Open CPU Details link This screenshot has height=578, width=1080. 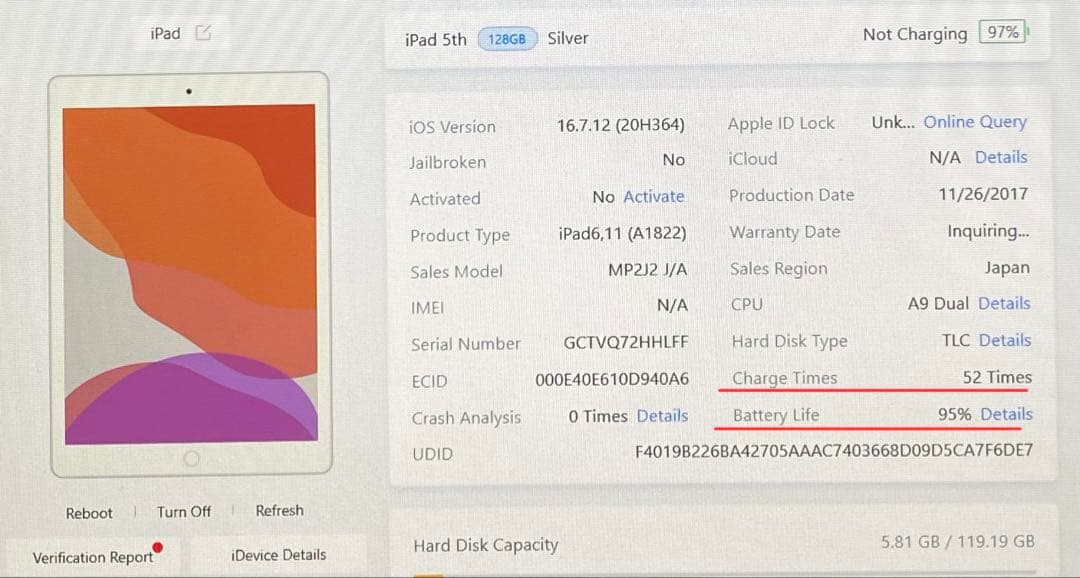1004,303
